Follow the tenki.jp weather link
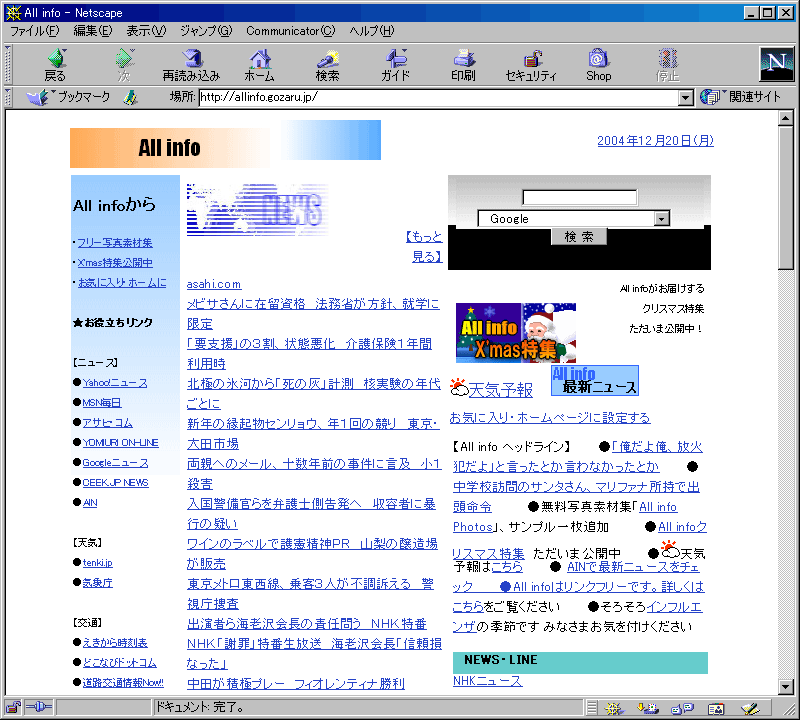Screen dimensions: 800x720 point(97,563)
